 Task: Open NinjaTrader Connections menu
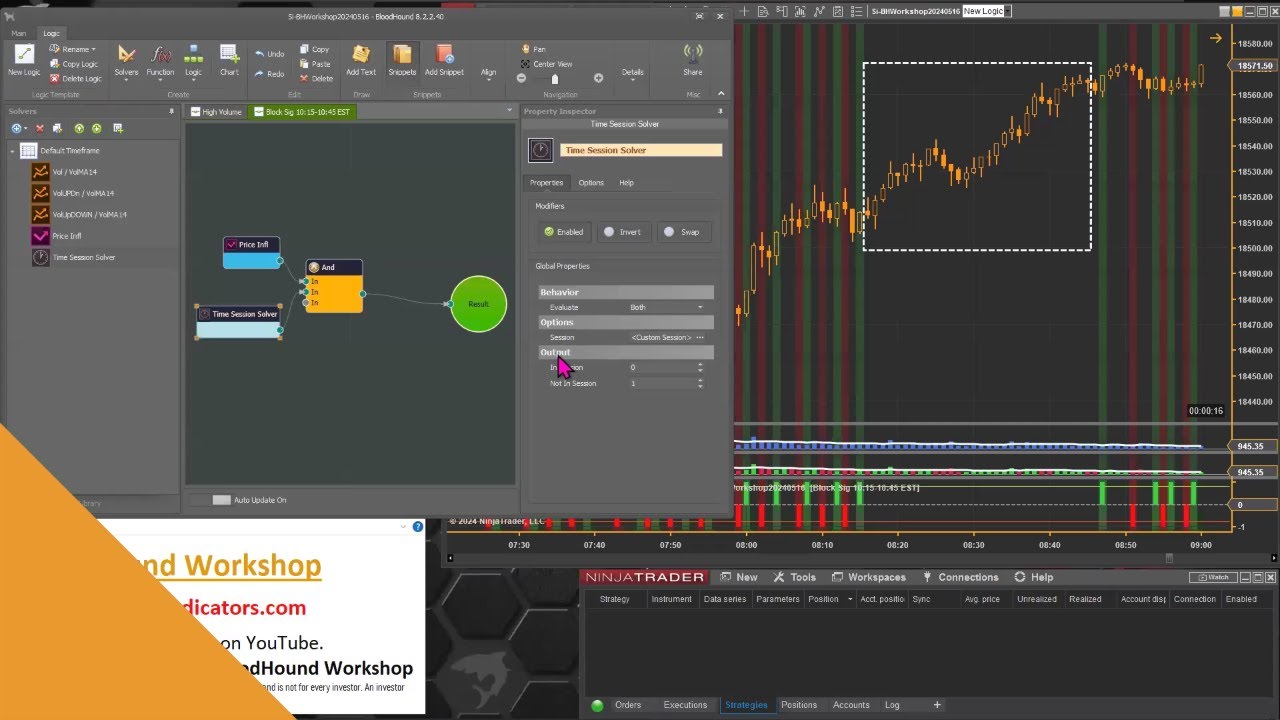click(x=960, y=577)
